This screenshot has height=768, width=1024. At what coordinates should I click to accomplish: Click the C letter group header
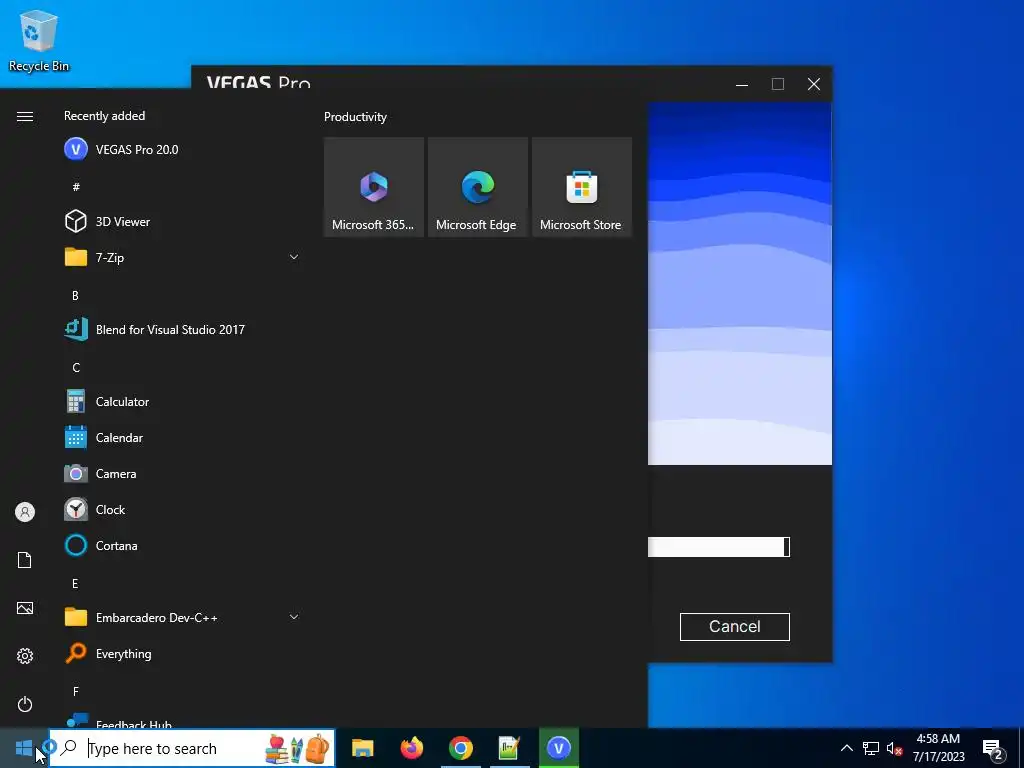coord(76,368)
